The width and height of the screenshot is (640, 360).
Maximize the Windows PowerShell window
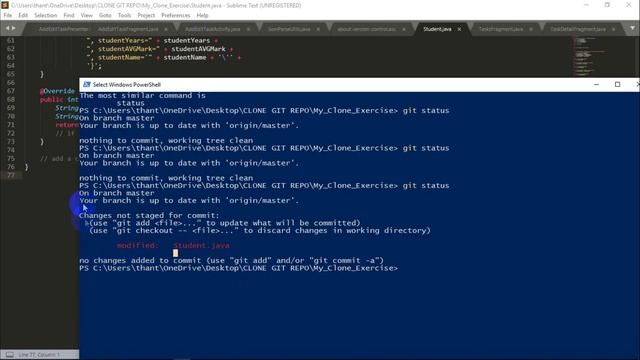(x=617, y=84)
